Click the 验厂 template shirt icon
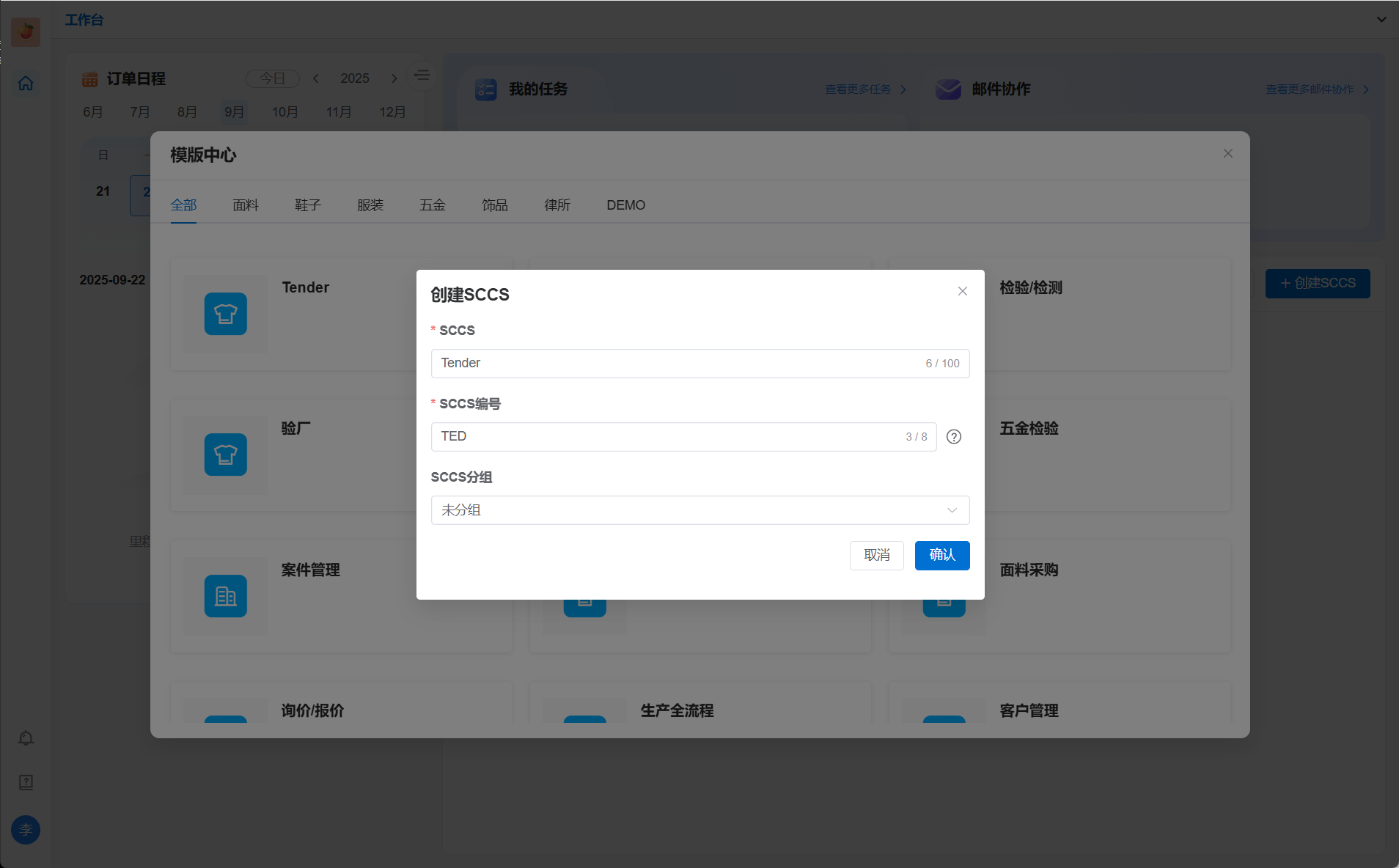The image size is (1399, 868). point(225,455)
